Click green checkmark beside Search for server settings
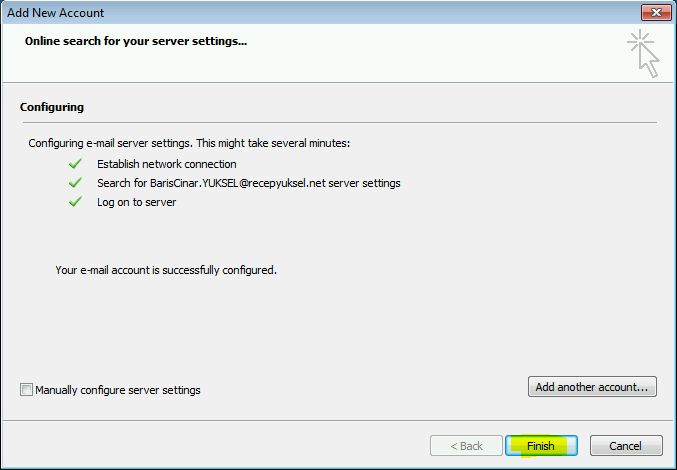Image resolution: width=677 pixels, height=470 pixels. click(x=75, y=183)
